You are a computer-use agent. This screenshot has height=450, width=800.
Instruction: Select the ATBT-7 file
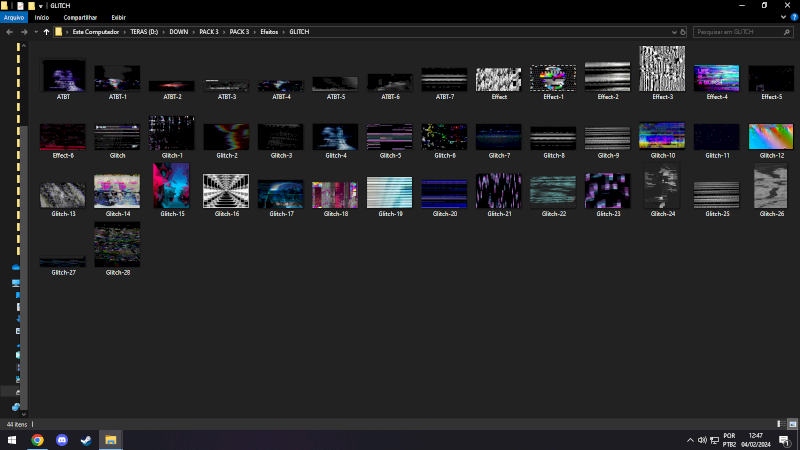point(444,80)
